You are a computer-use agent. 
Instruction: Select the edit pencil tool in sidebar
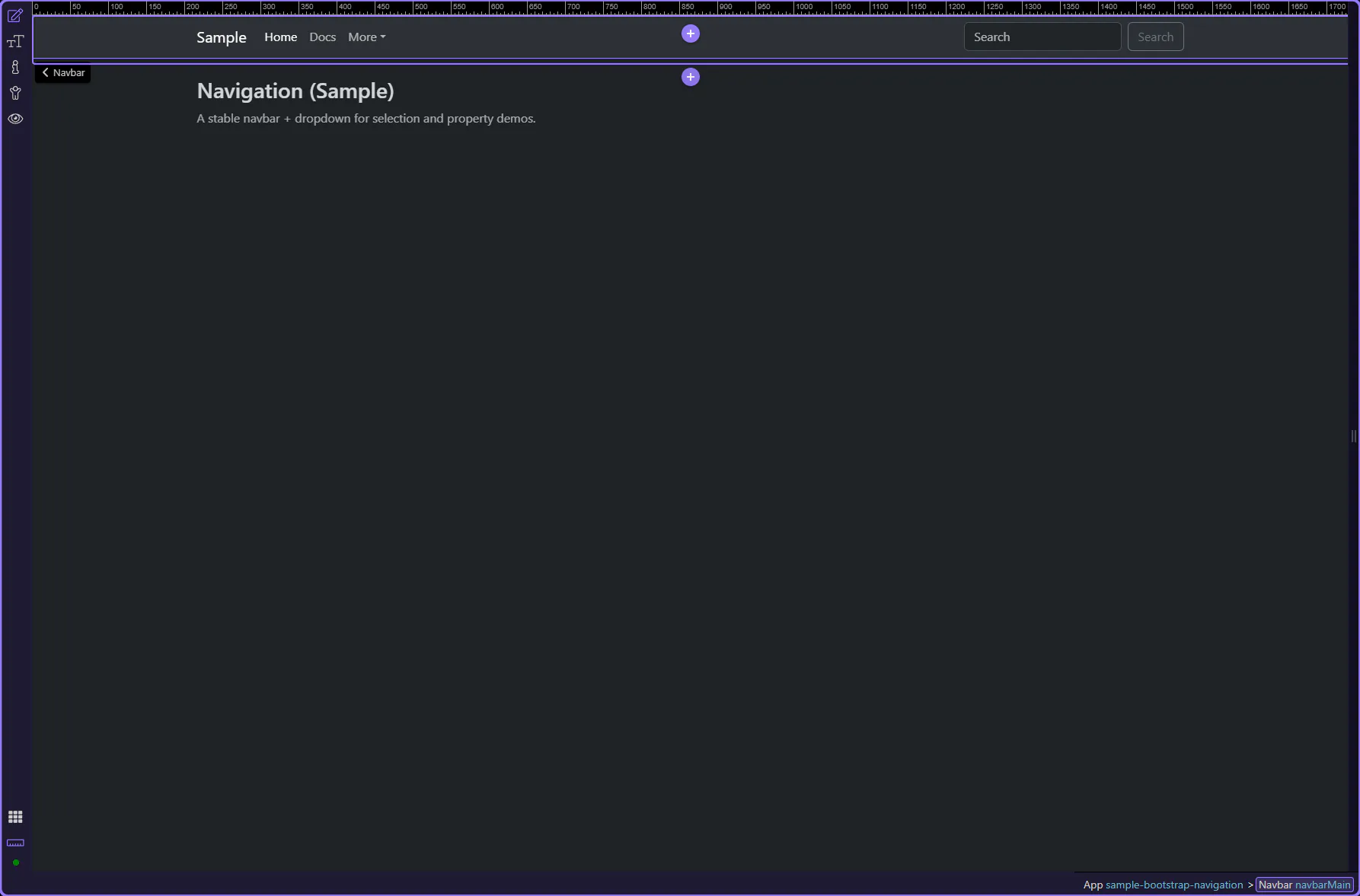(15, 16)
